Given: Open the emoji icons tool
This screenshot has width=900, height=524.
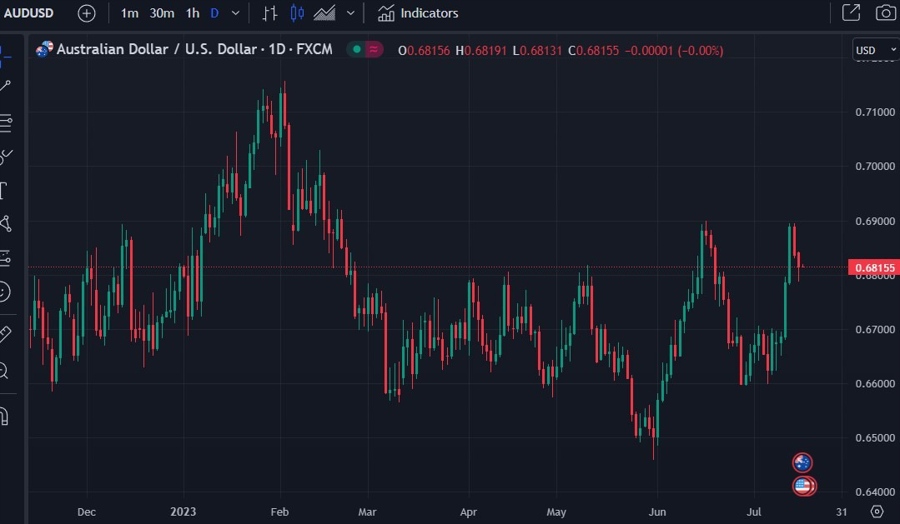Looking at the screenshot, I should click(5, 292).
